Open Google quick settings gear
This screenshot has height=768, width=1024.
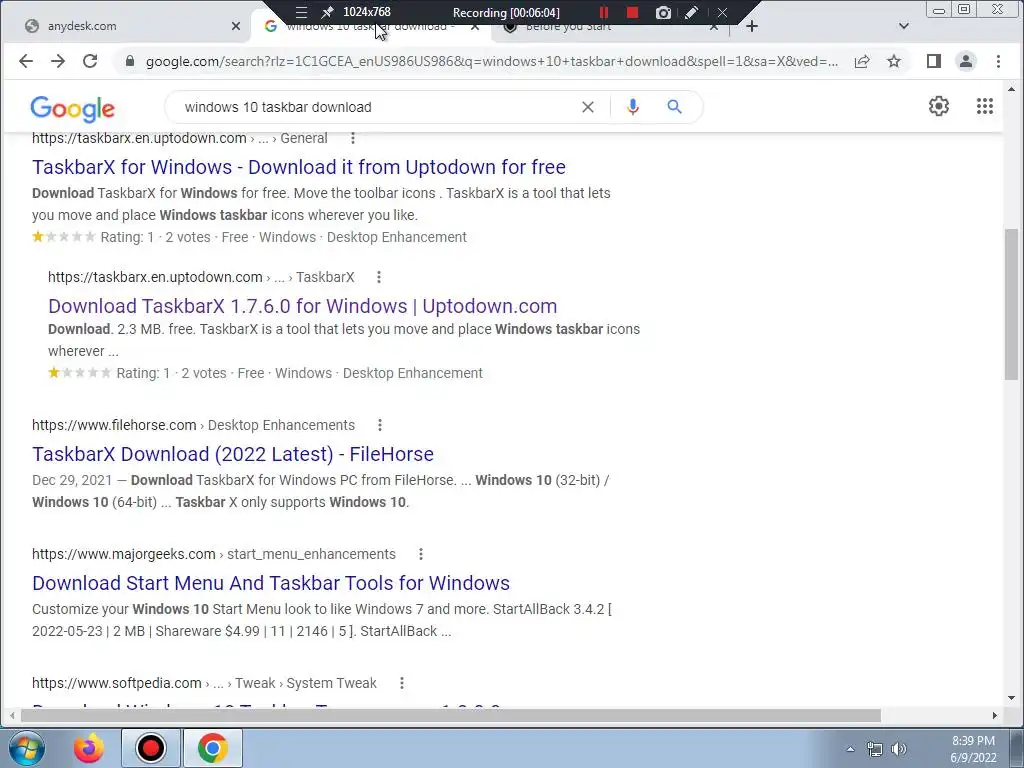[x=938, y=106]
